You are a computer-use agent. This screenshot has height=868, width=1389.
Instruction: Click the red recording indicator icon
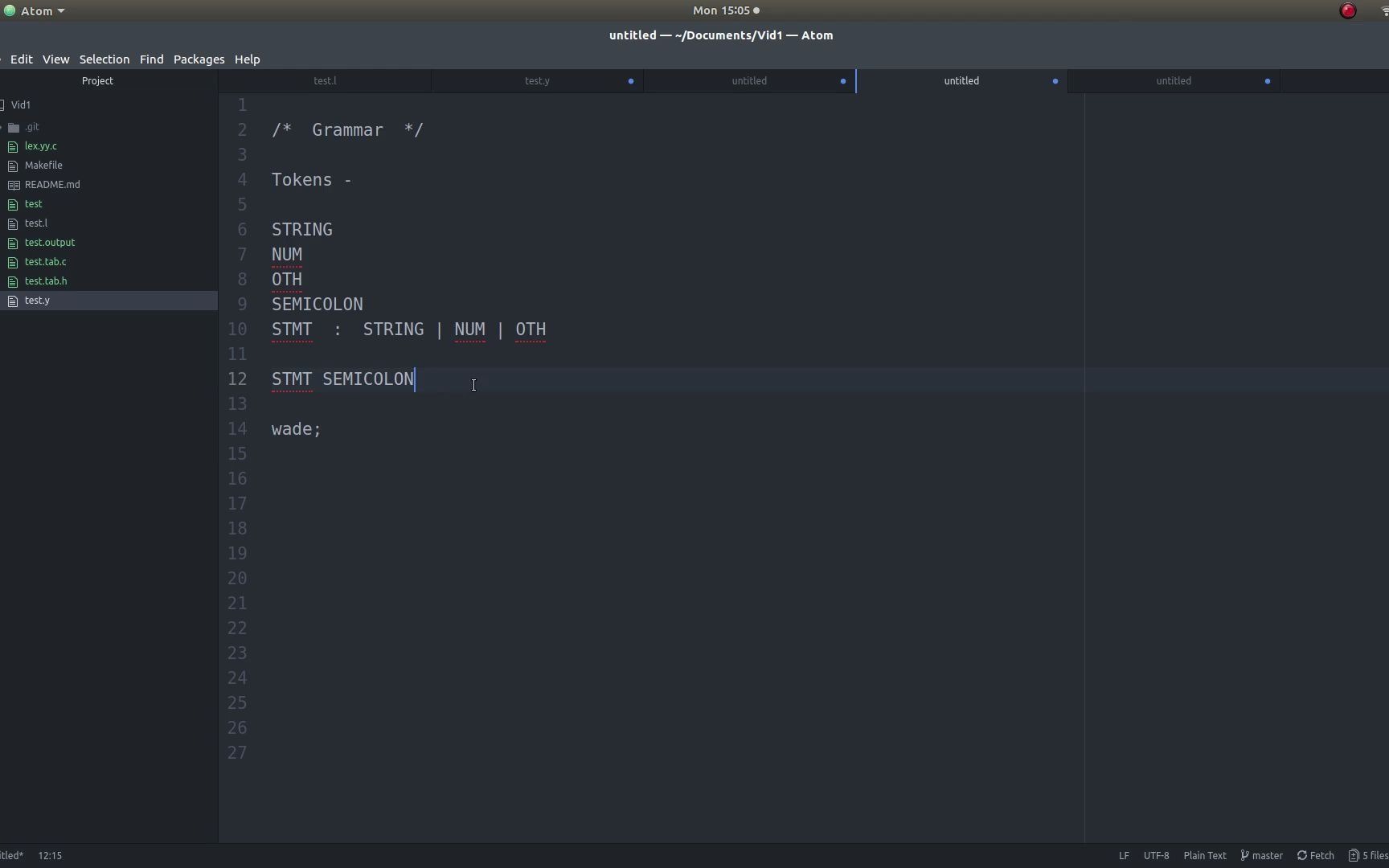click(1348, 11)
